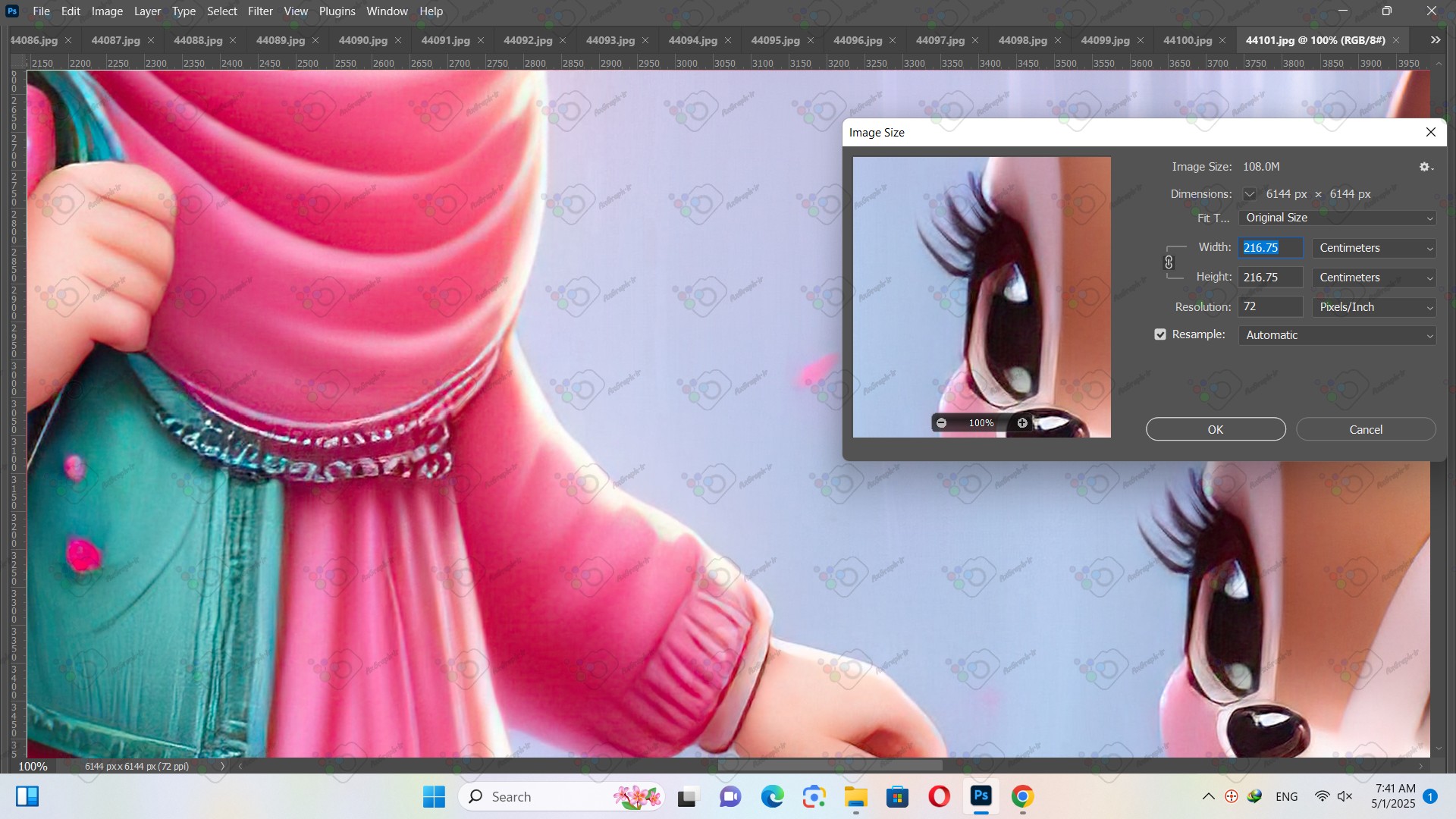1456x819 pixels.
Task: Switch to the 44100.jpg tab
Action: tap(1187, 40)
